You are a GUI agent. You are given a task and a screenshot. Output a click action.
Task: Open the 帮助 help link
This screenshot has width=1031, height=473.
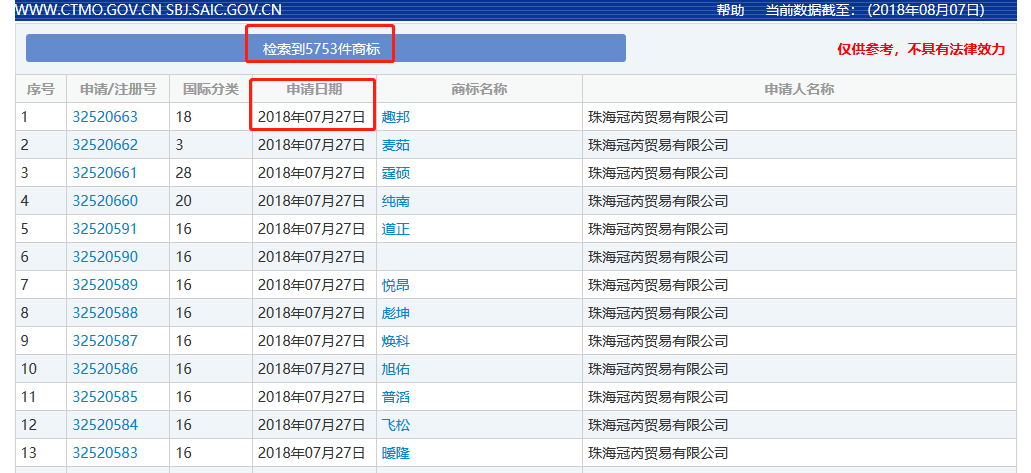coord(731,10)
